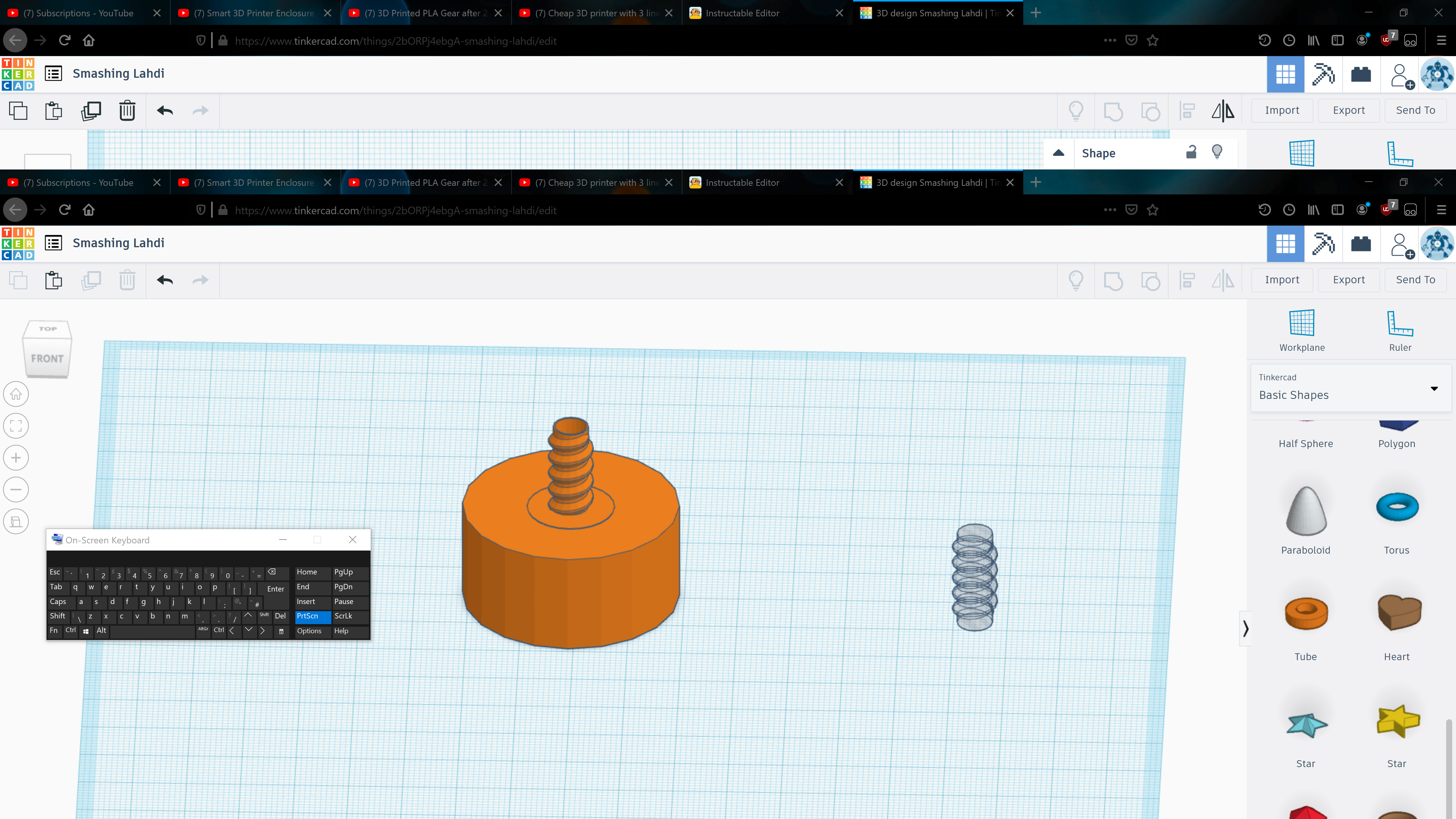This screenshot has height=819, width=1456.
Task: Zoom out with the minus icon
Action: (x=16, y=490)
